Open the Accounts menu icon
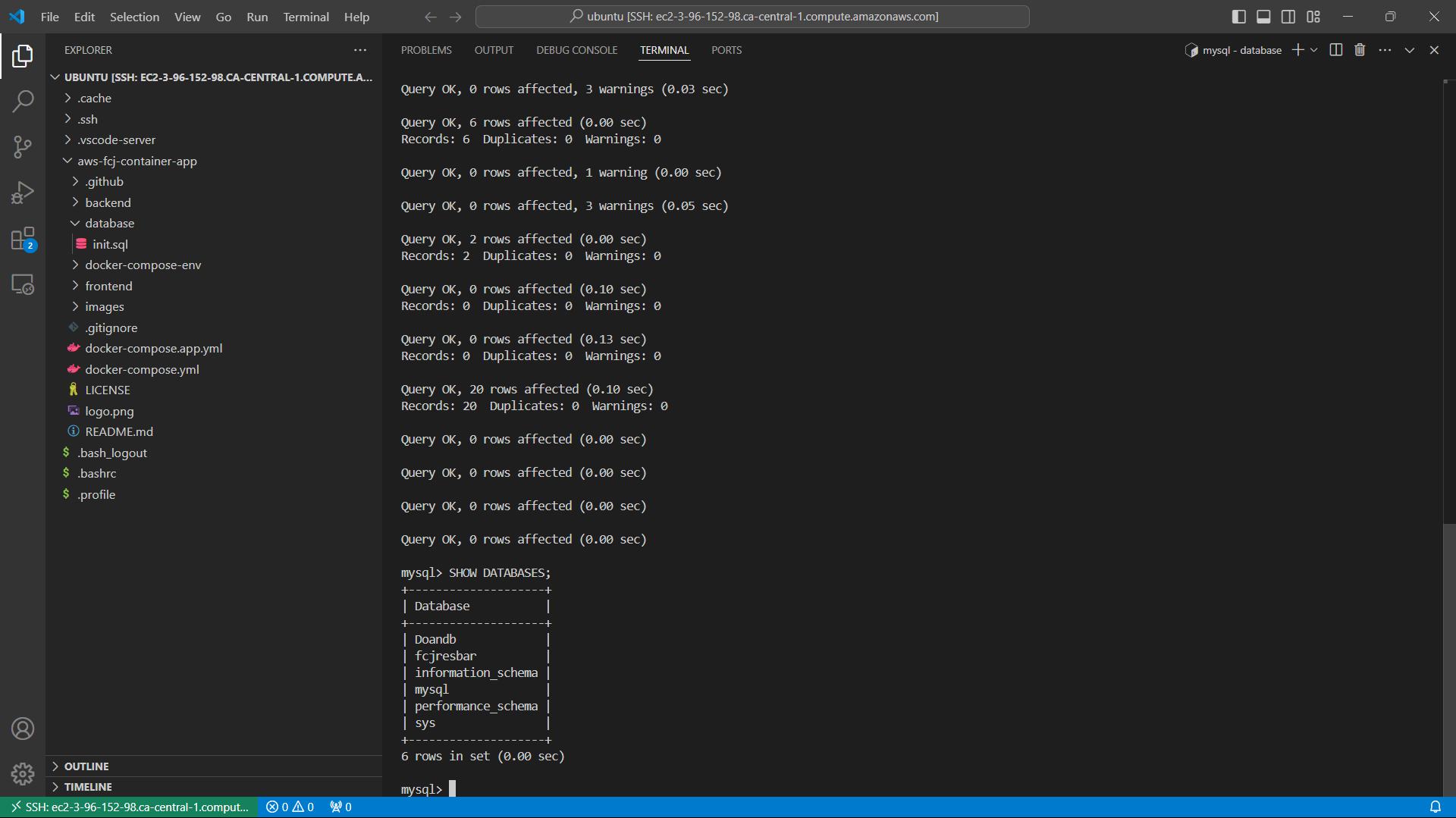This screenshot has width=1456, height=818. (23, 729)
